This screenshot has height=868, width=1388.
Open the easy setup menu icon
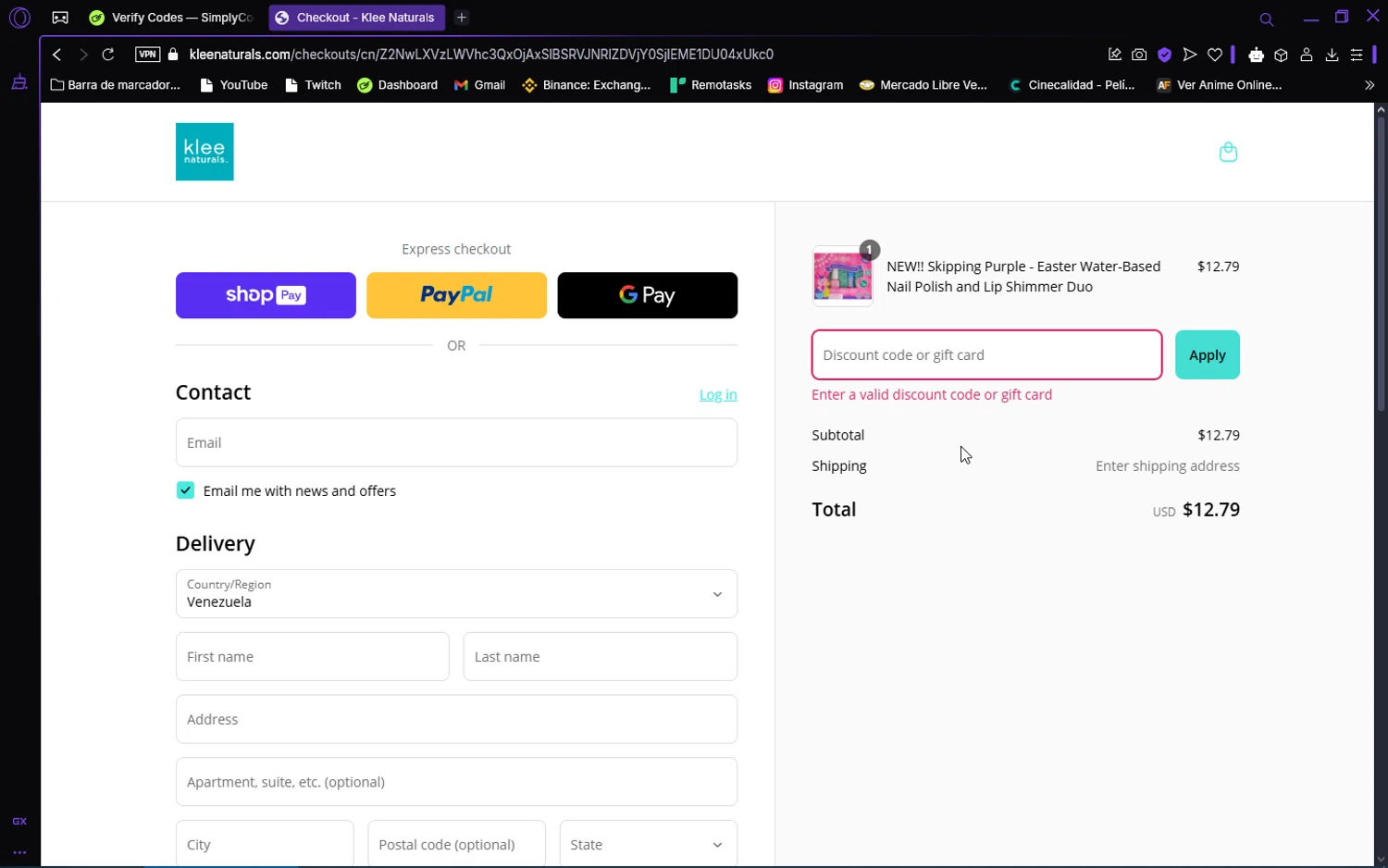pos(1357,55)
